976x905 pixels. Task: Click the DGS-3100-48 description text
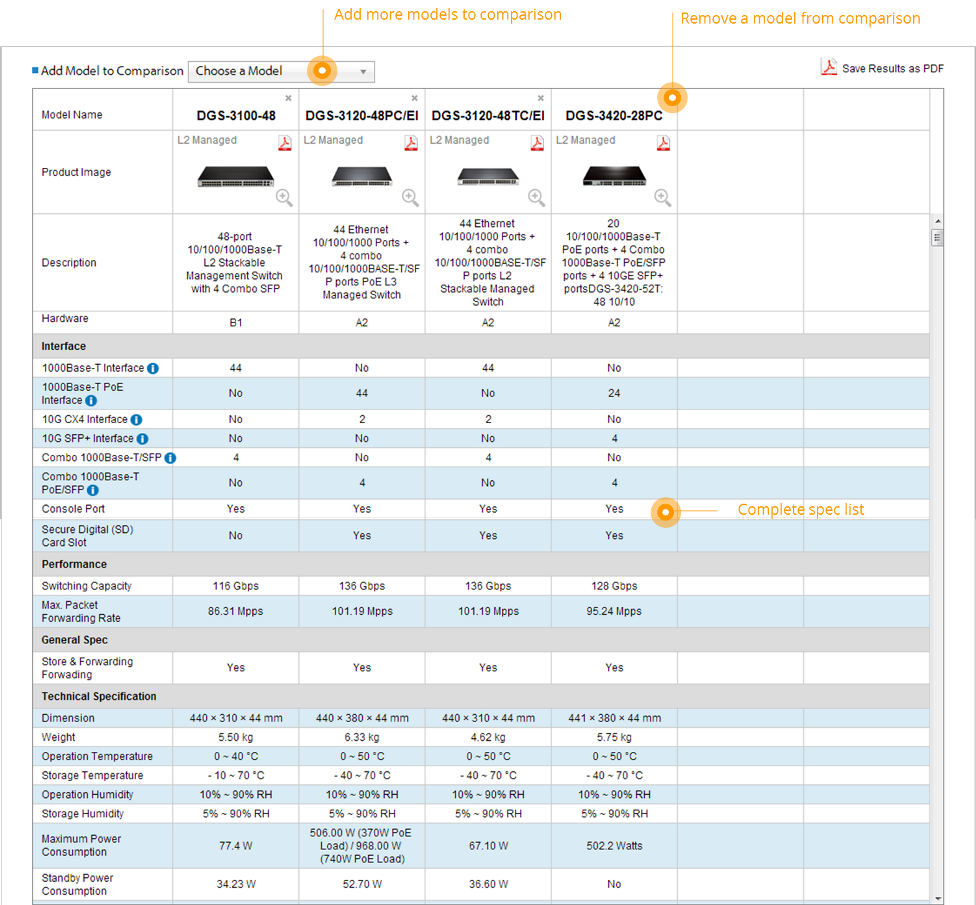(235, 263)
